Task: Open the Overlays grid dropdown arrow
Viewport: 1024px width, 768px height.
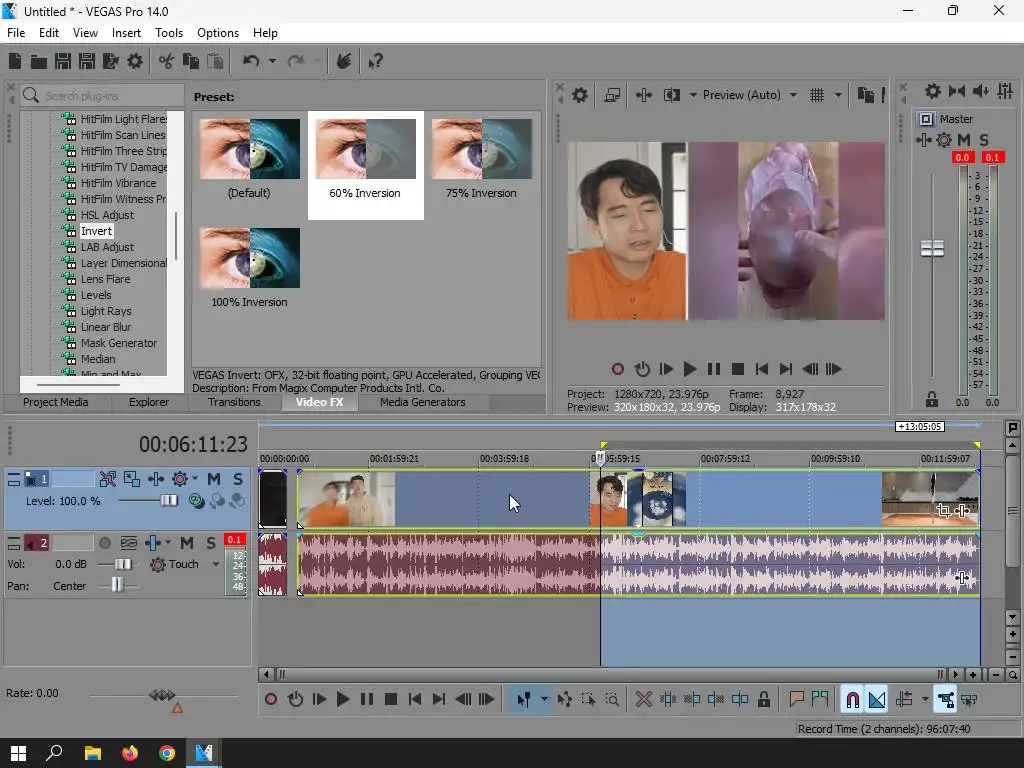Action: (x=838, y=95)
